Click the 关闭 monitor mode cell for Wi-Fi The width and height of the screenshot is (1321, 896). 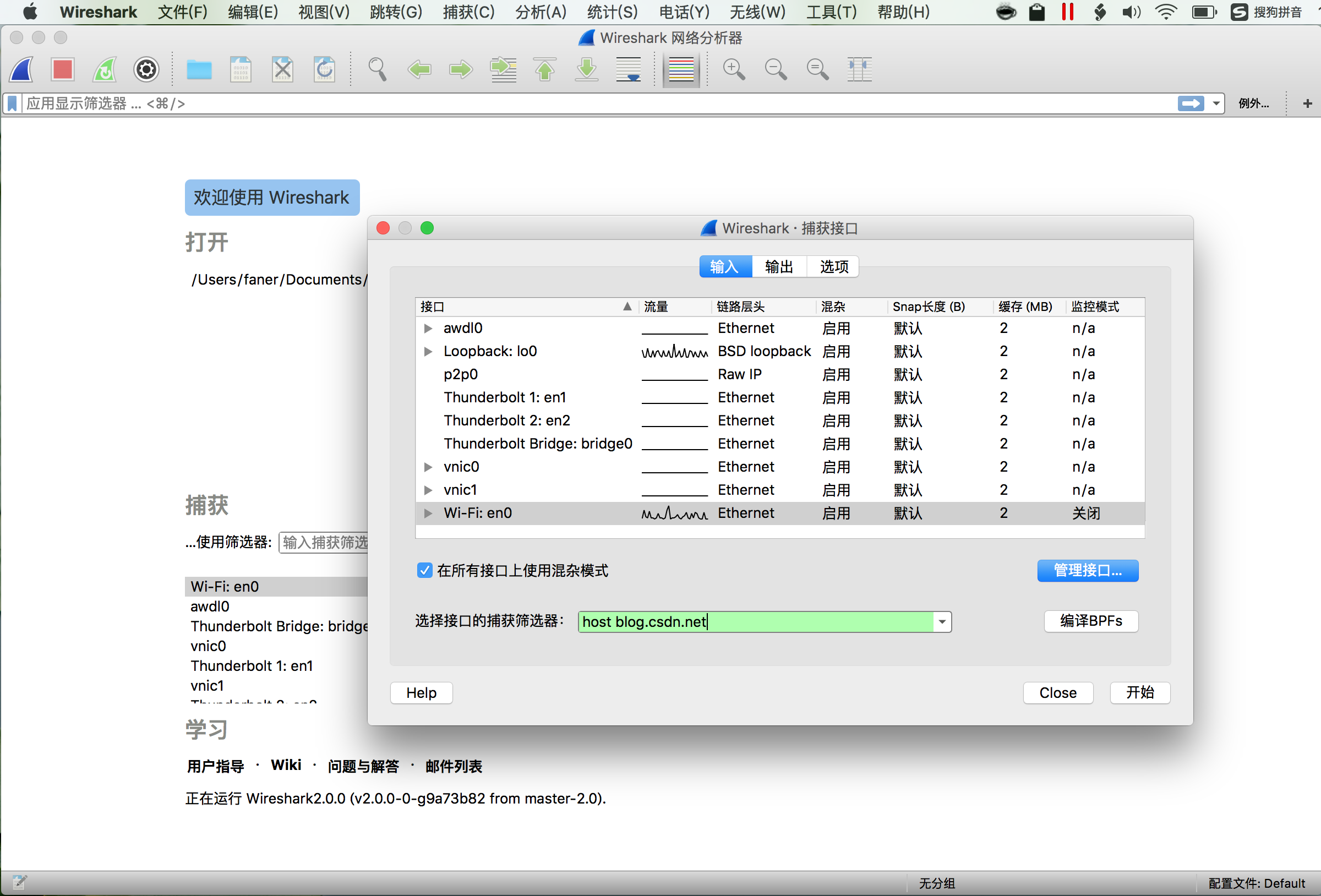(1085, 513)
